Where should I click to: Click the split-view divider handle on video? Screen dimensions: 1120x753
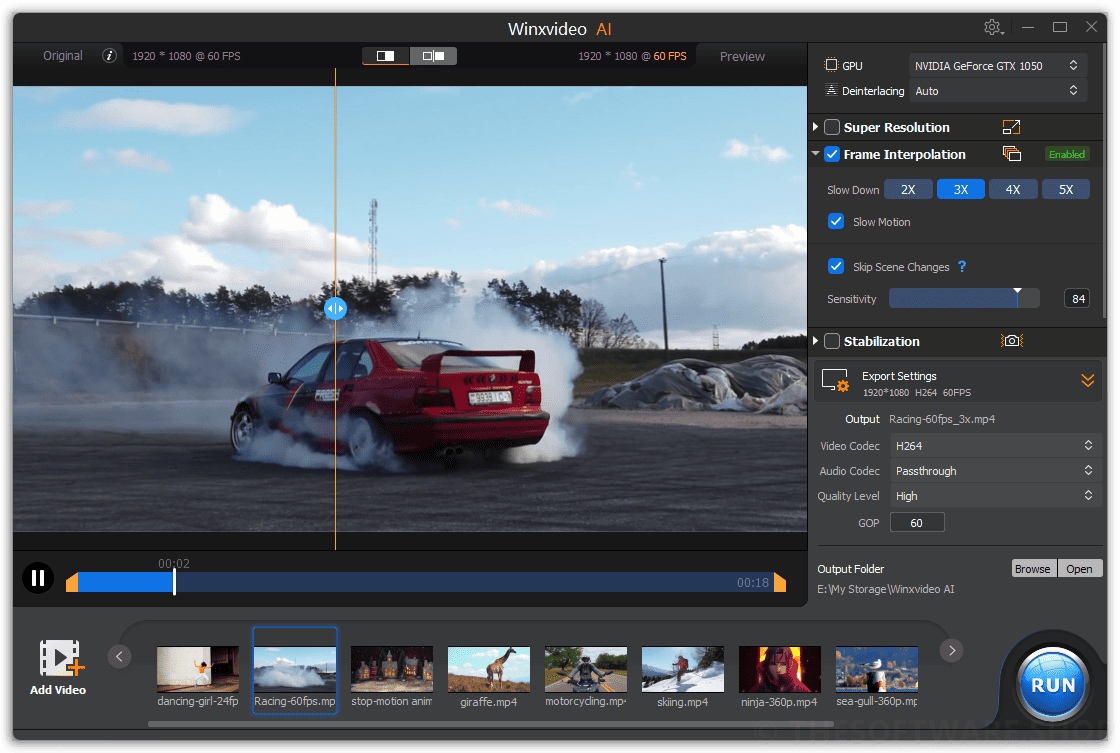pyautogui.click(x=336, y=309)
